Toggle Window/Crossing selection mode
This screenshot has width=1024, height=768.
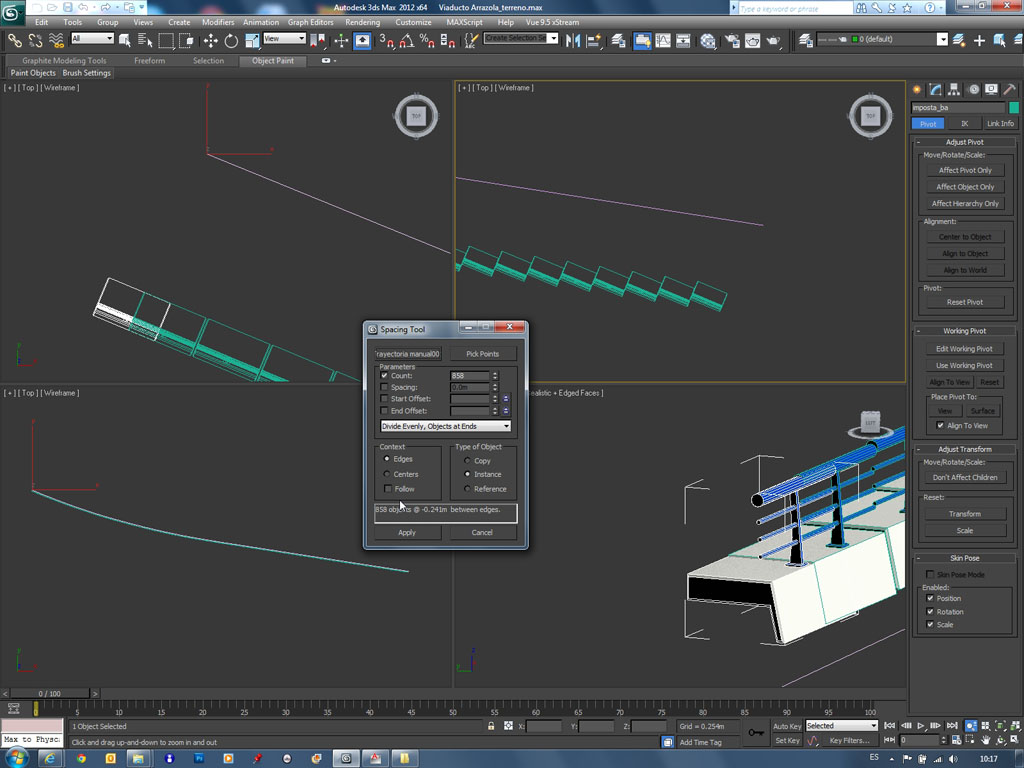(187, 40)
